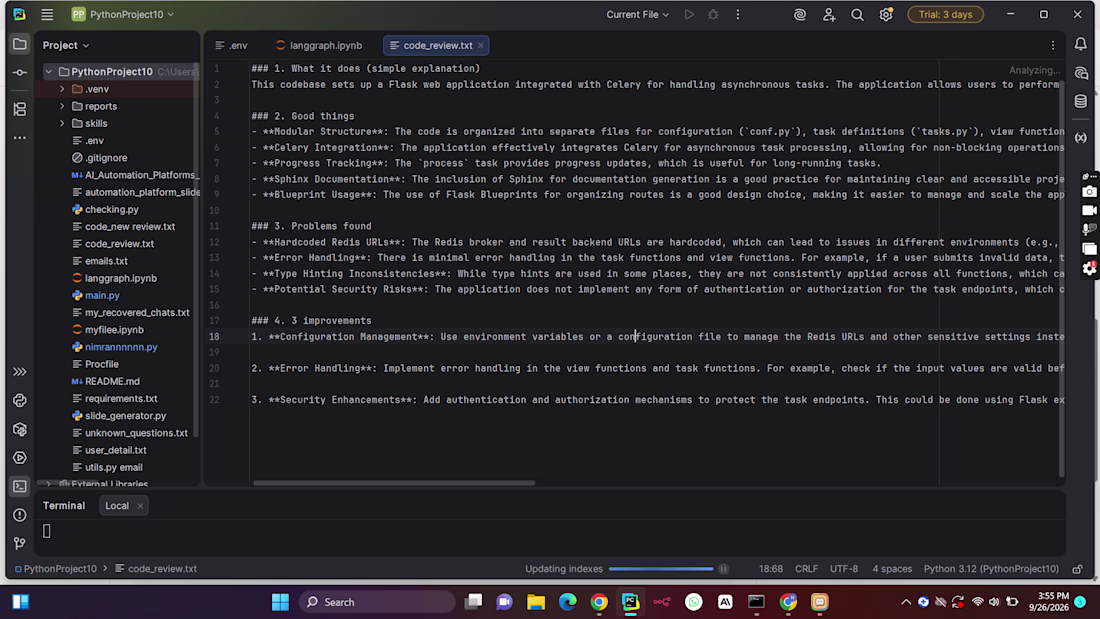Open the Python Console tool window

pyautogui.click(x=20, y=400)
